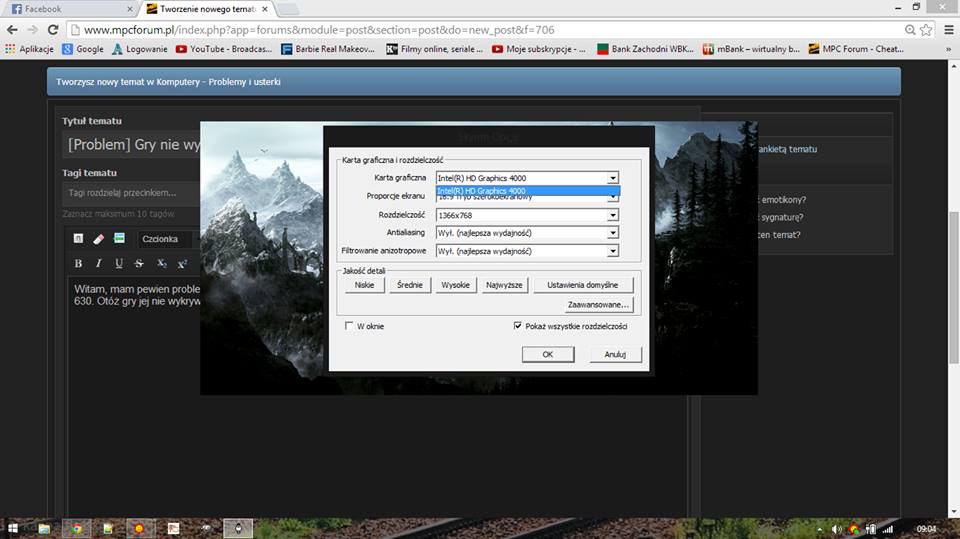This screenshot has width=960, height=539.
Task: Switch to Tworzenie nowego tematu tab
Action: [x=207, y=9]
